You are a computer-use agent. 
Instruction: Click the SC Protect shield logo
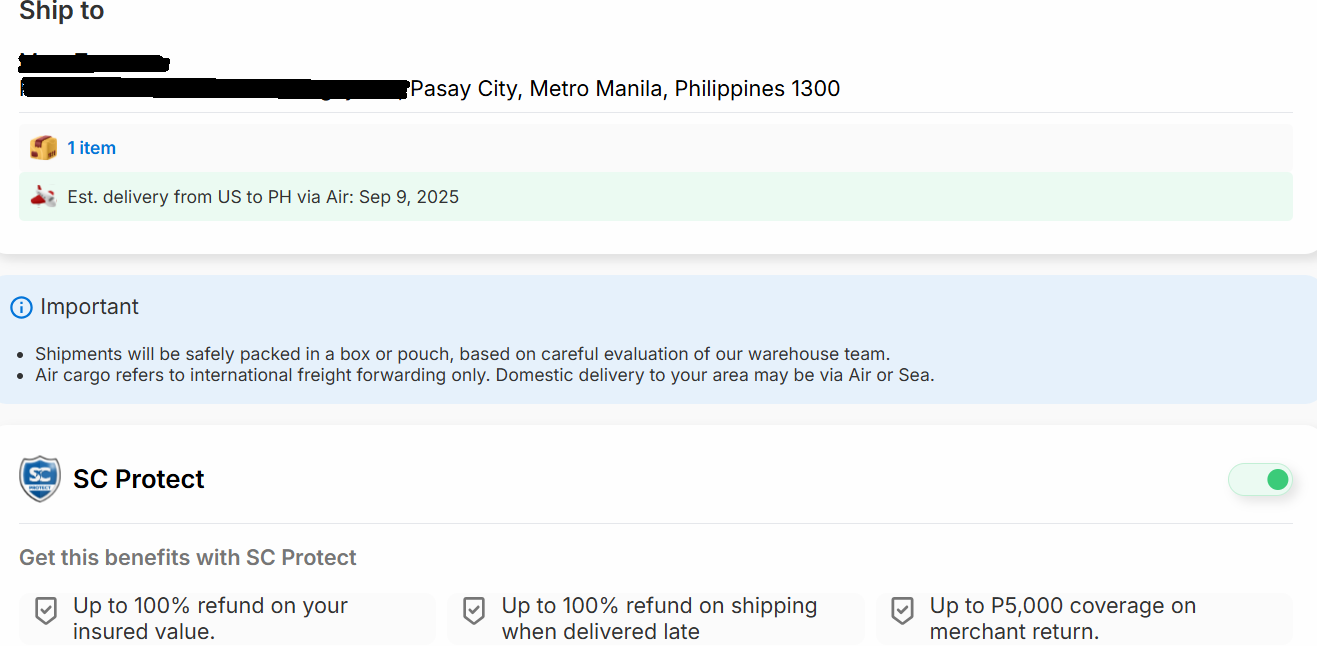pyautogui.click(x=40, y=479)
